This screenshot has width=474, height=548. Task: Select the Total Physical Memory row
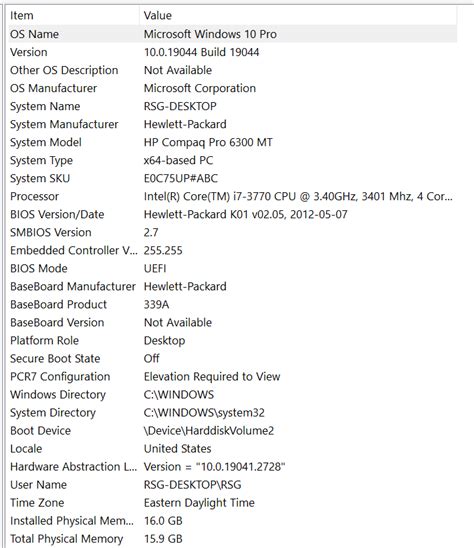232,539
